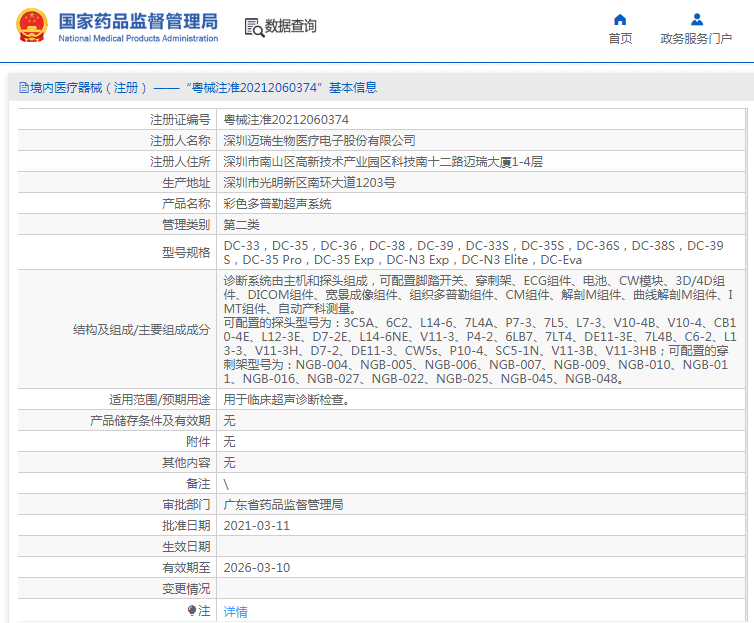The width and height of the screenshot is (754, 623).
Task: Click 广东省药品监督管理局 approval department cell
Action: coord(481,504)
